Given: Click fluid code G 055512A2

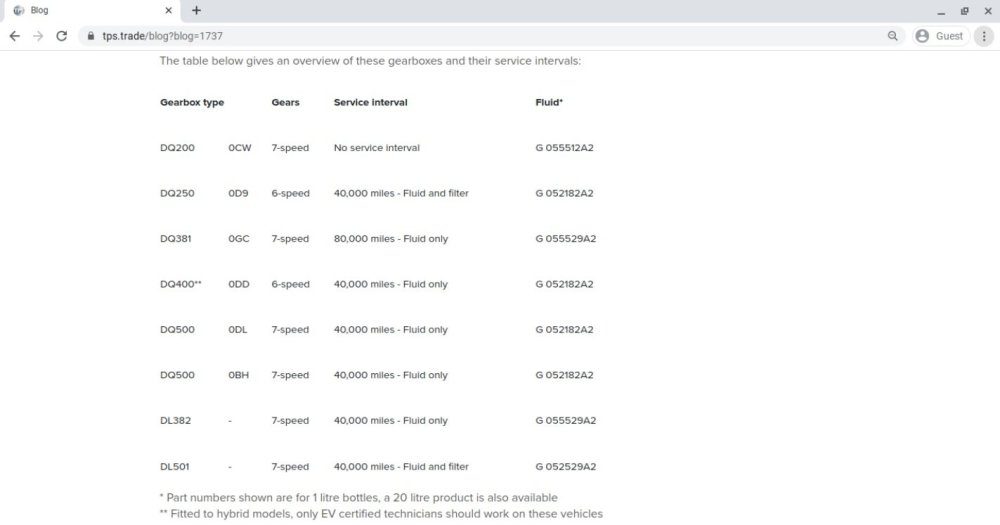Looking at the screenshot, I should tap(564, 148).
